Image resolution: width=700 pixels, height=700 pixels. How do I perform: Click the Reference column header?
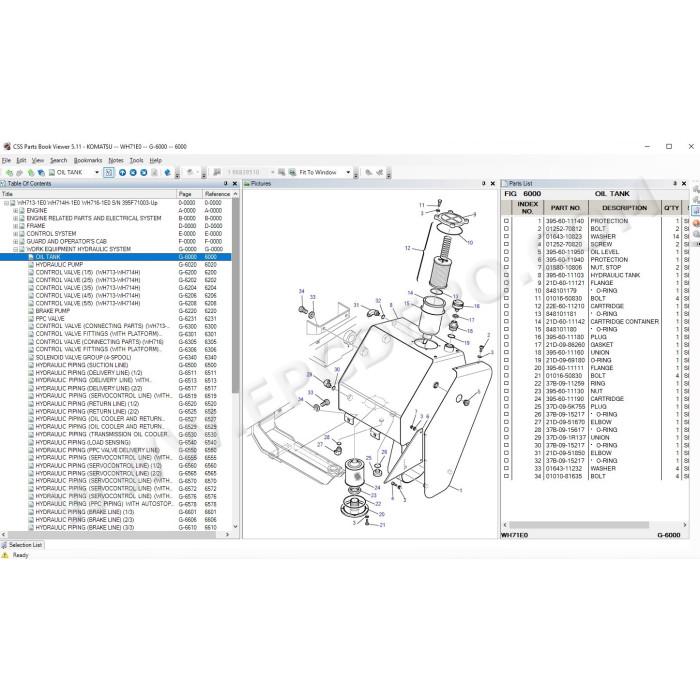(217, 194)
